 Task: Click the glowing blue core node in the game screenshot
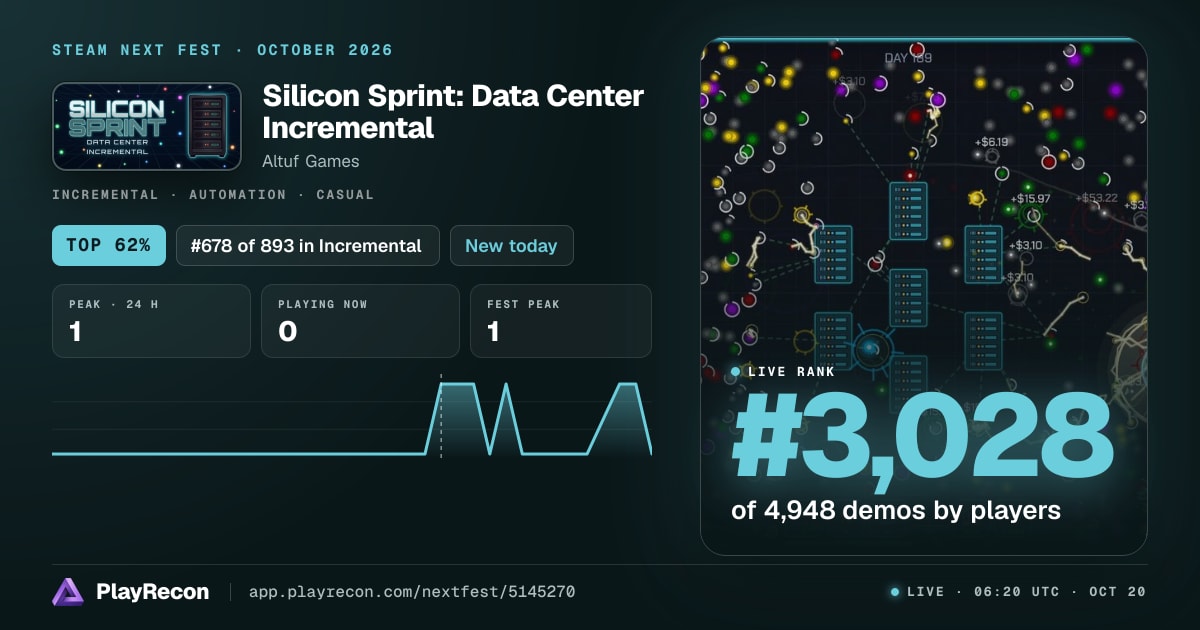pos(871,348)
